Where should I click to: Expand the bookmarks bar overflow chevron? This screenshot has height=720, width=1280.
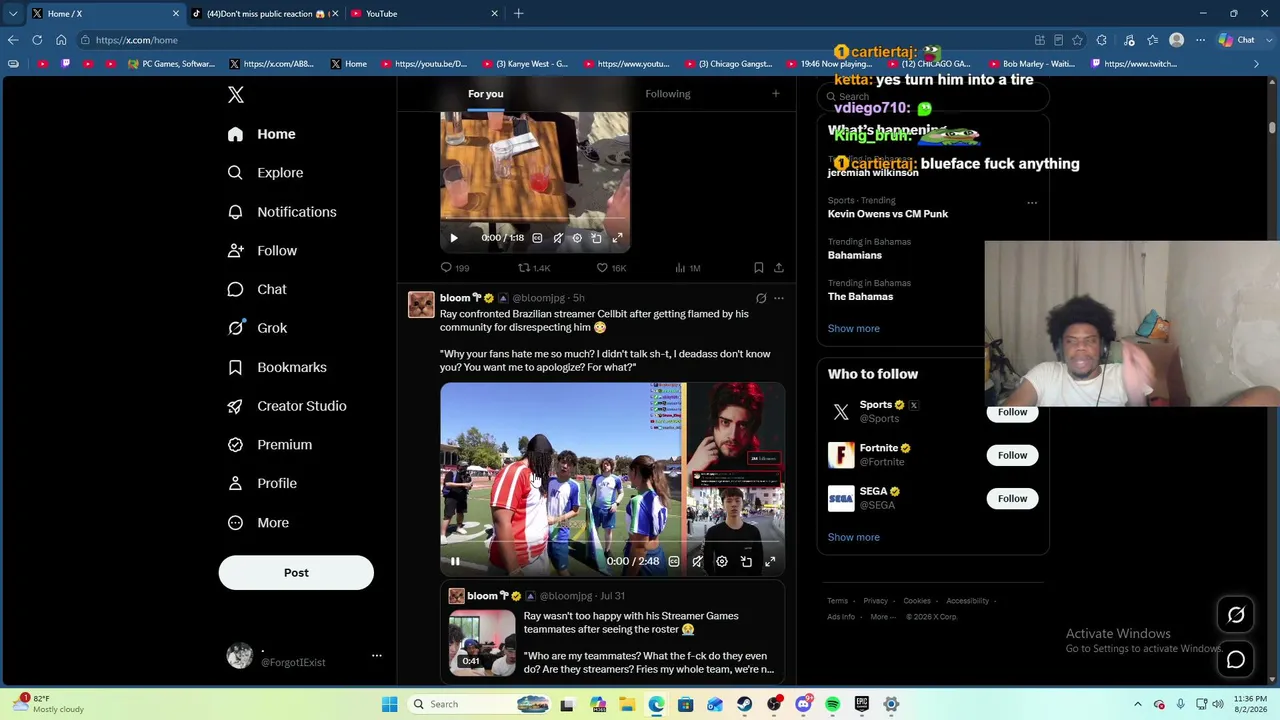coord(1257,64)
